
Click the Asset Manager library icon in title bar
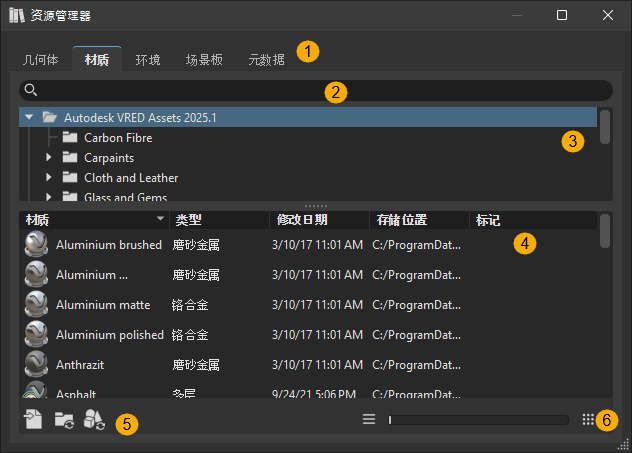[x=17, y=15]
